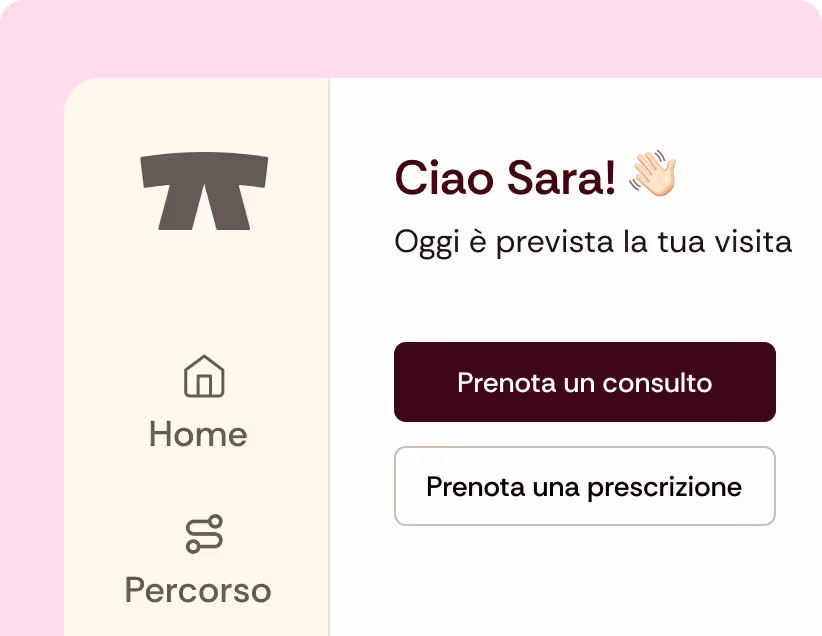
Task: Click the word "consulto" on the dark button
Action: (657, 383)
